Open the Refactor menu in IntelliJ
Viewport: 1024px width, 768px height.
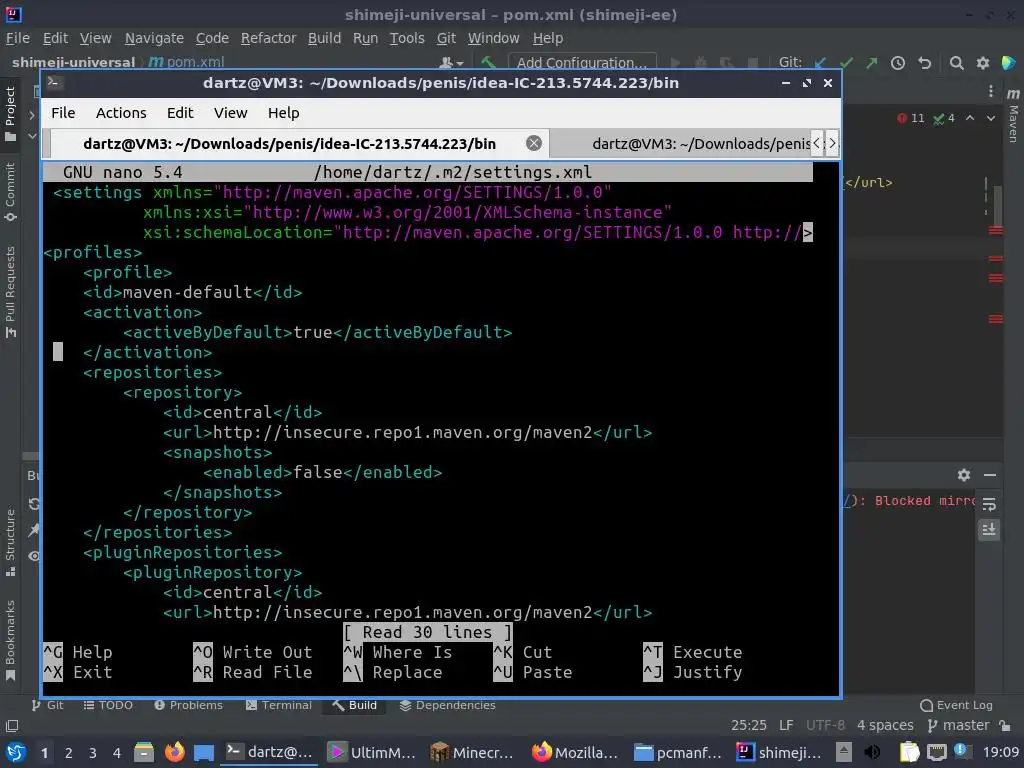tap(268, 39)
